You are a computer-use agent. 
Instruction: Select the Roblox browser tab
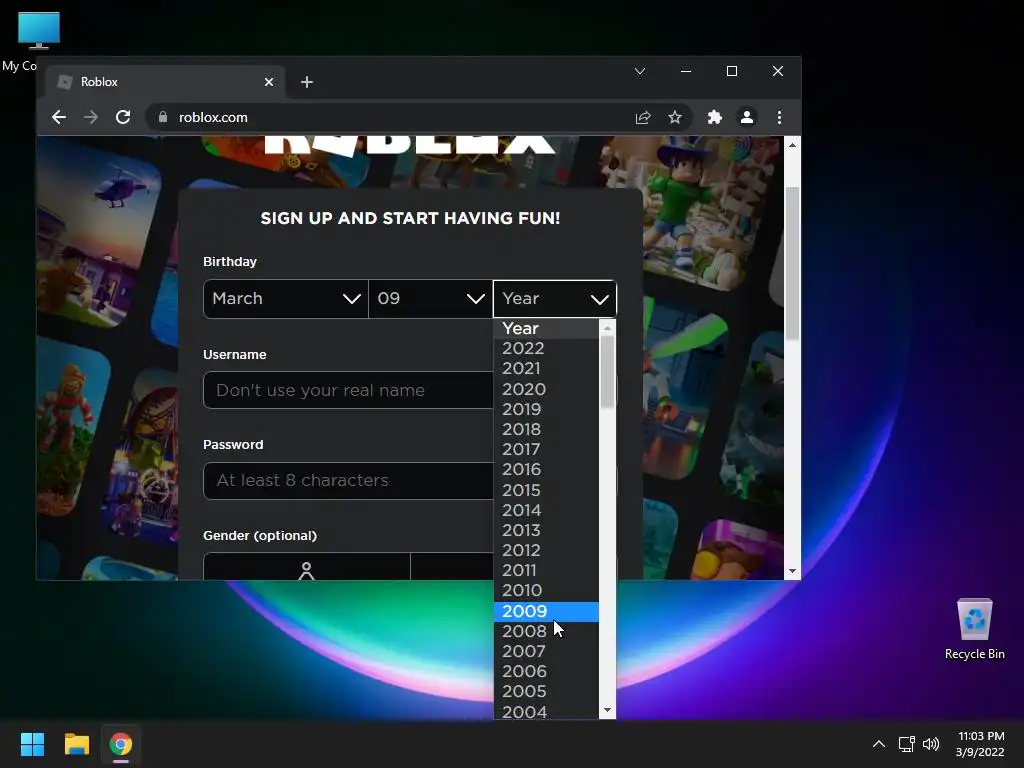(166, 82)
